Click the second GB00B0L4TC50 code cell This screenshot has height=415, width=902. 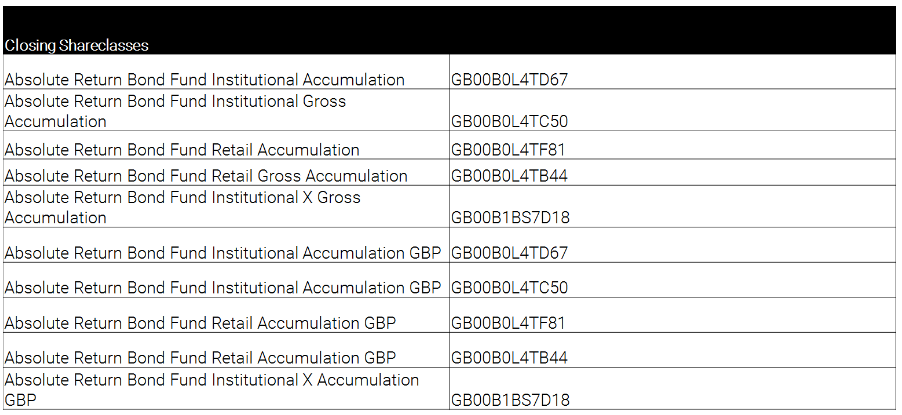[x=672, y=280]
